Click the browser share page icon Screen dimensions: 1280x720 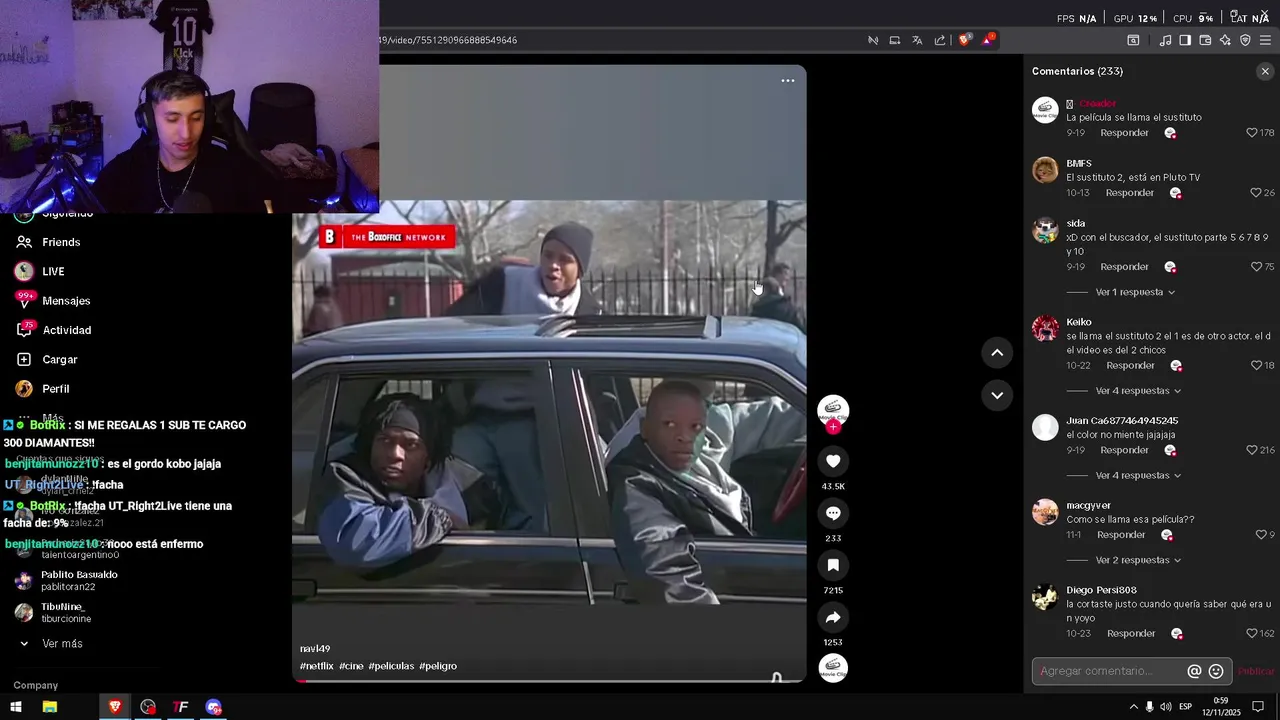click(940, 40)
